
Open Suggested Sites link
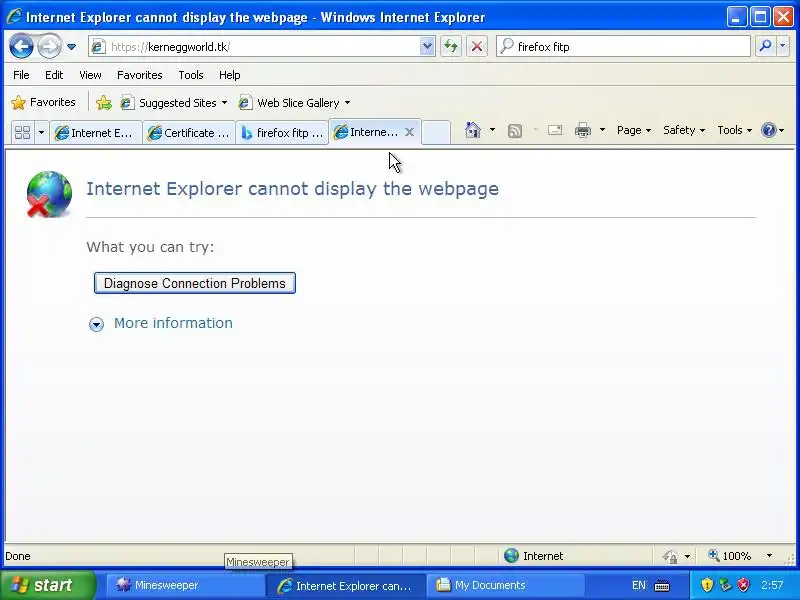[173, 103]
